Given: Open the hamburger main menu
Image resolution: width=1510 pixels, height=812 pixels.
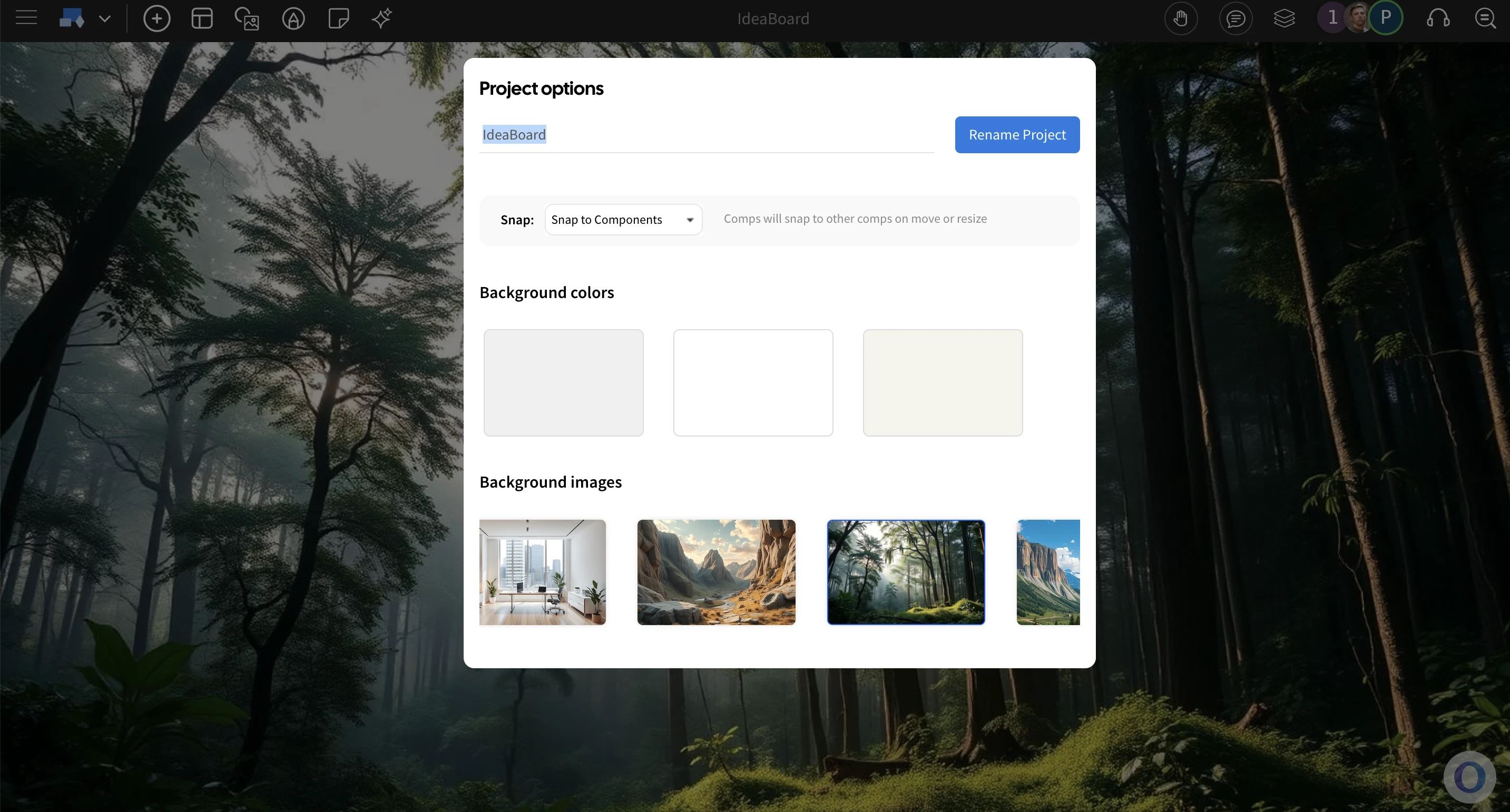Looking at the screenshot, I should coord(26,18).
